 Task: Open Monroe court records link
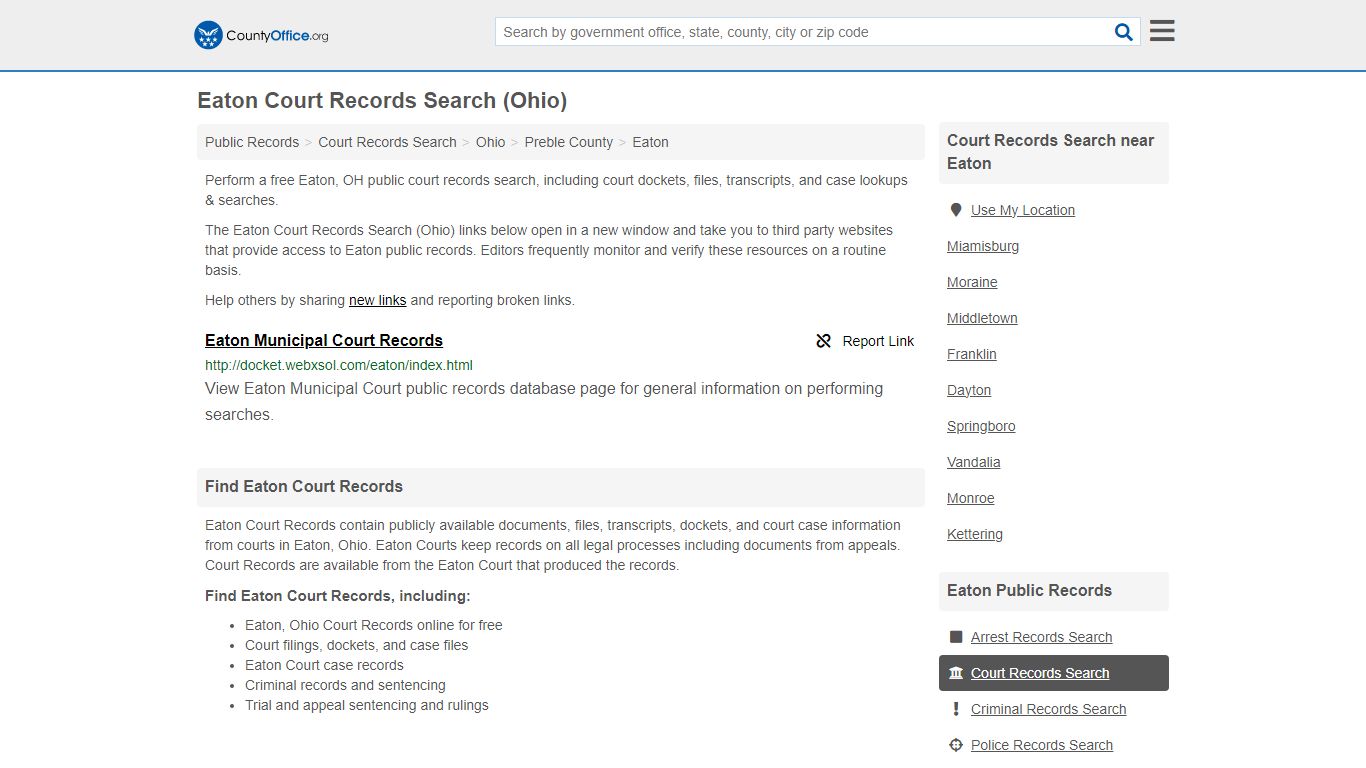pos(971,498)
